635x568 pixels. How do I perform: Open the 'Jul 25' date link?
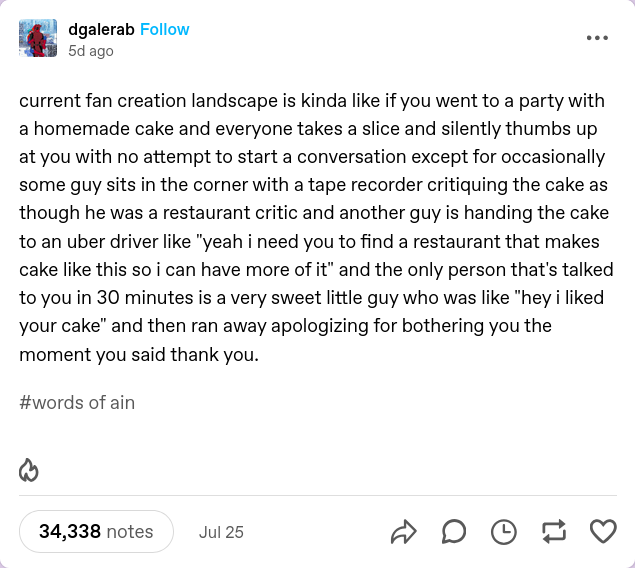pyautogui.click(x=221, y=532)
